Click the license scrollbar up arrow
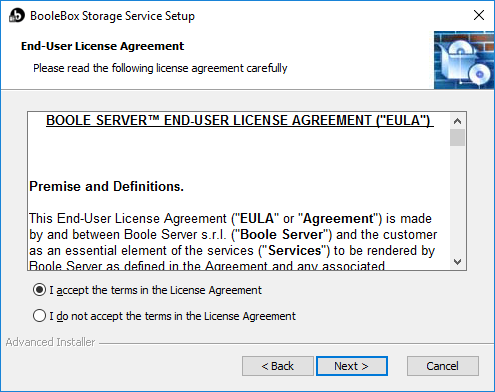 pyautogui.click(x=457, y=121)
